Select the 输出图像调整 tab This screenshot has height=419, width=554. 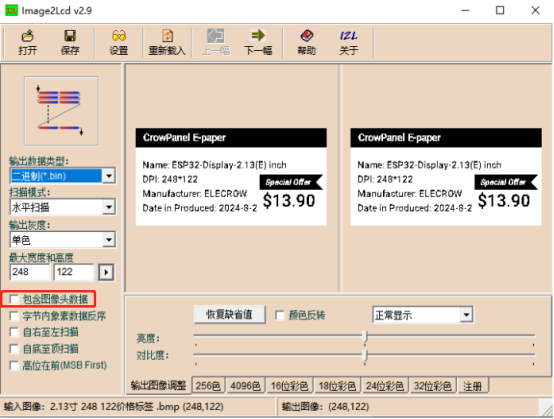tap(158, 385)
